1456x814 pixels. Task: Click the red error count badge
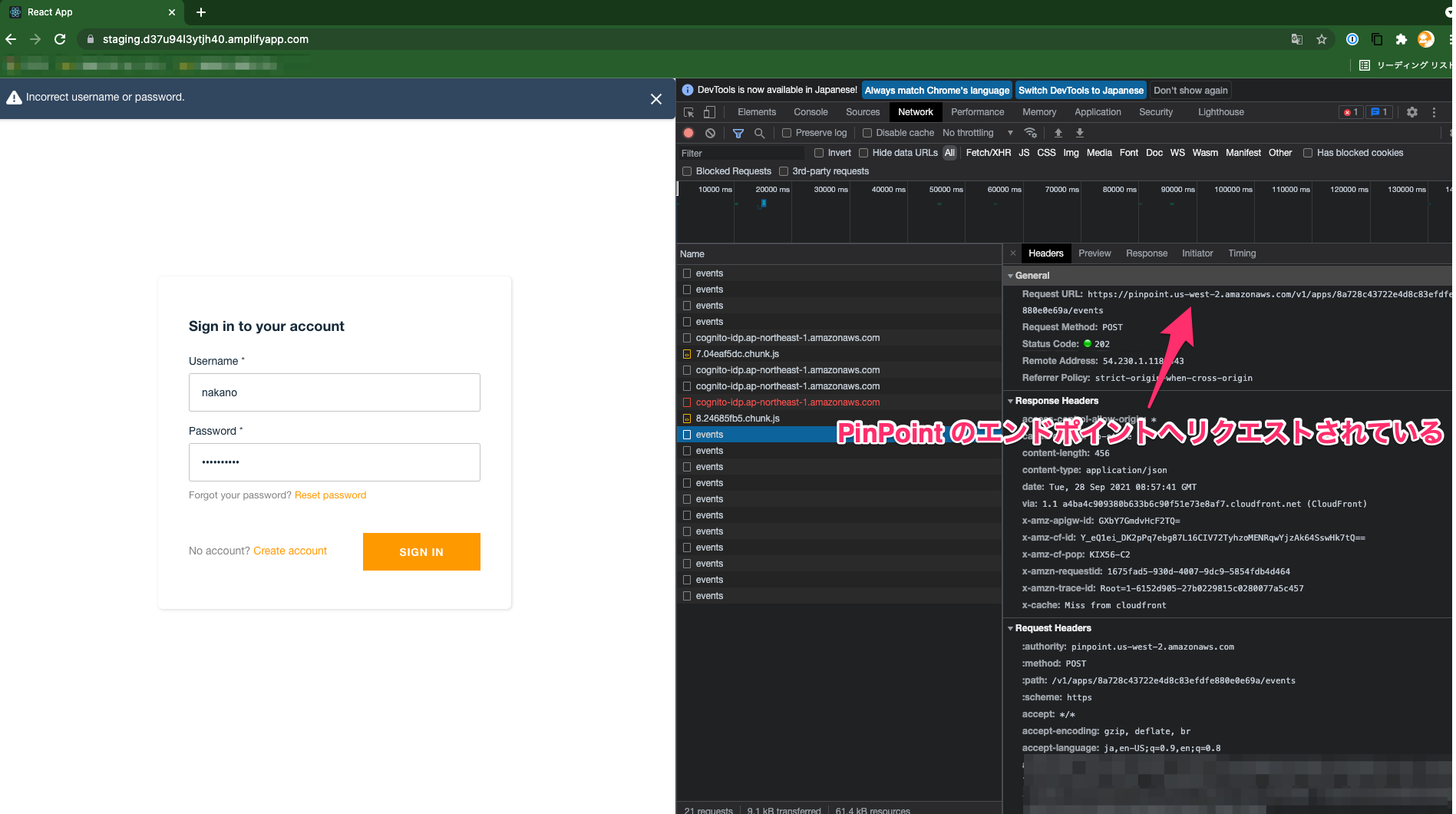tap(1351, 112)
